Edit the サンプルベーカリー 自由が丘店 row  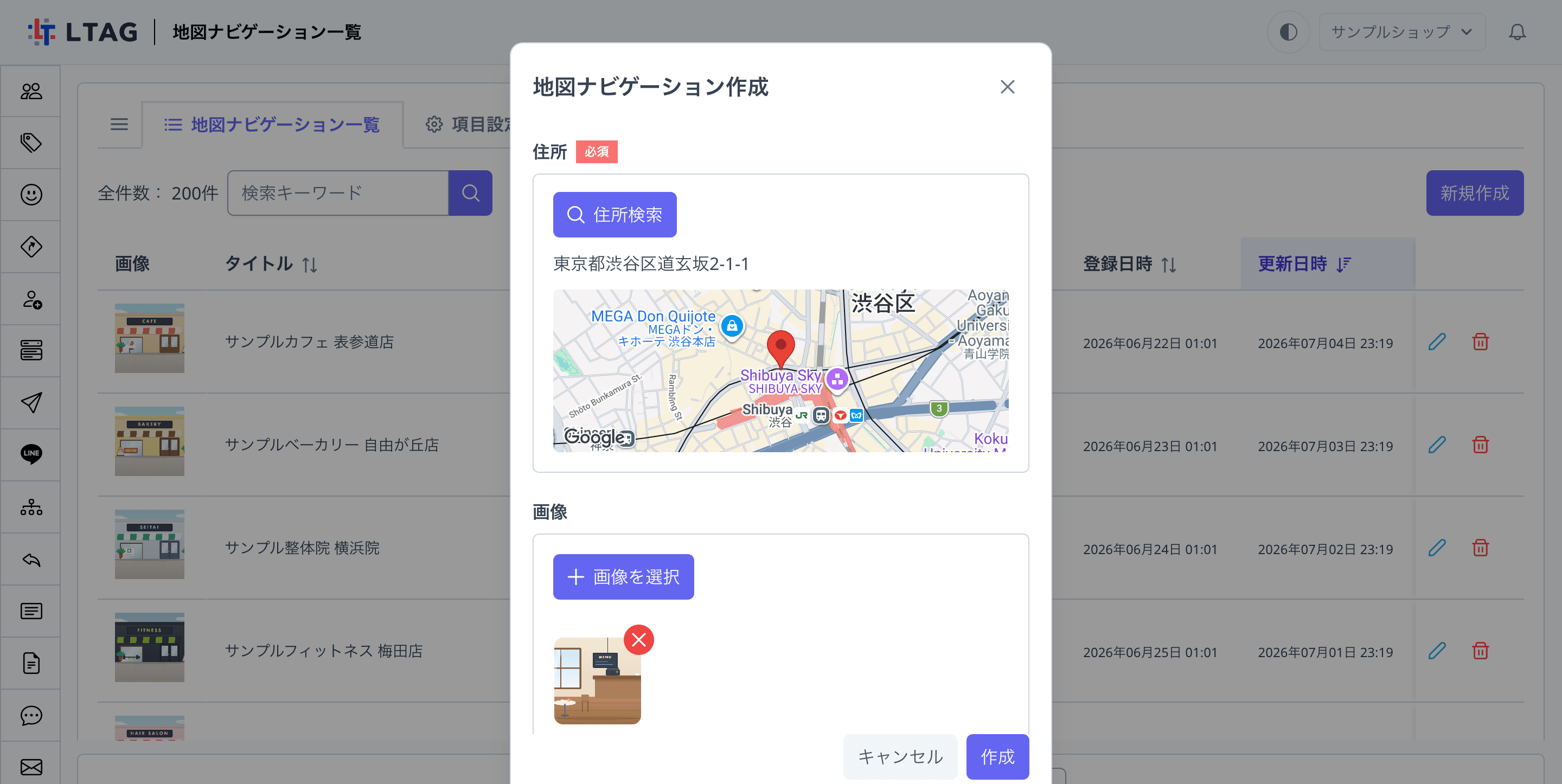(1437, 445)
